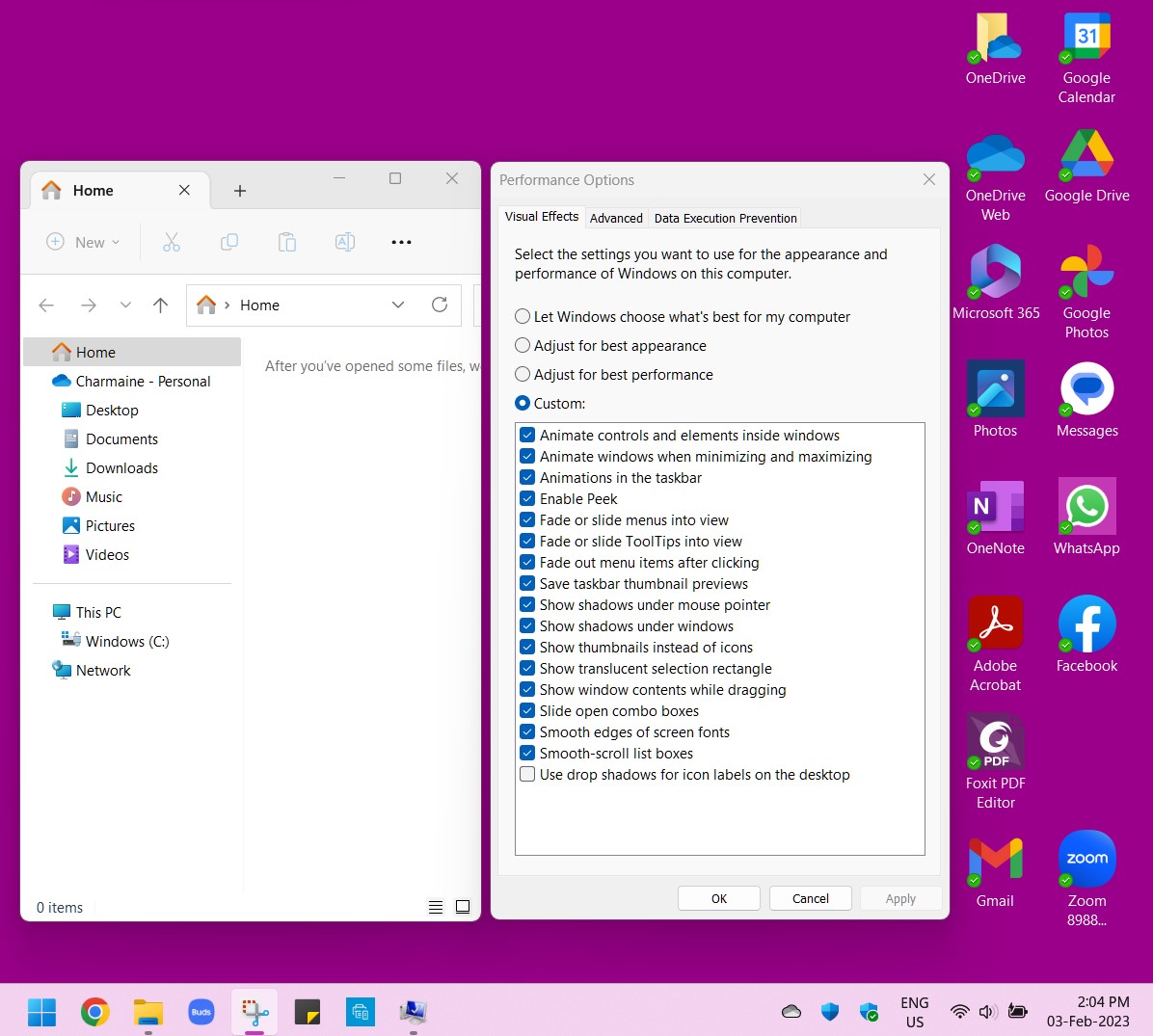This screenshot has height=1036, width=1153.
Task: Click the Snipping Tool taskbar icon
Action: click(x=255, y=1012)
